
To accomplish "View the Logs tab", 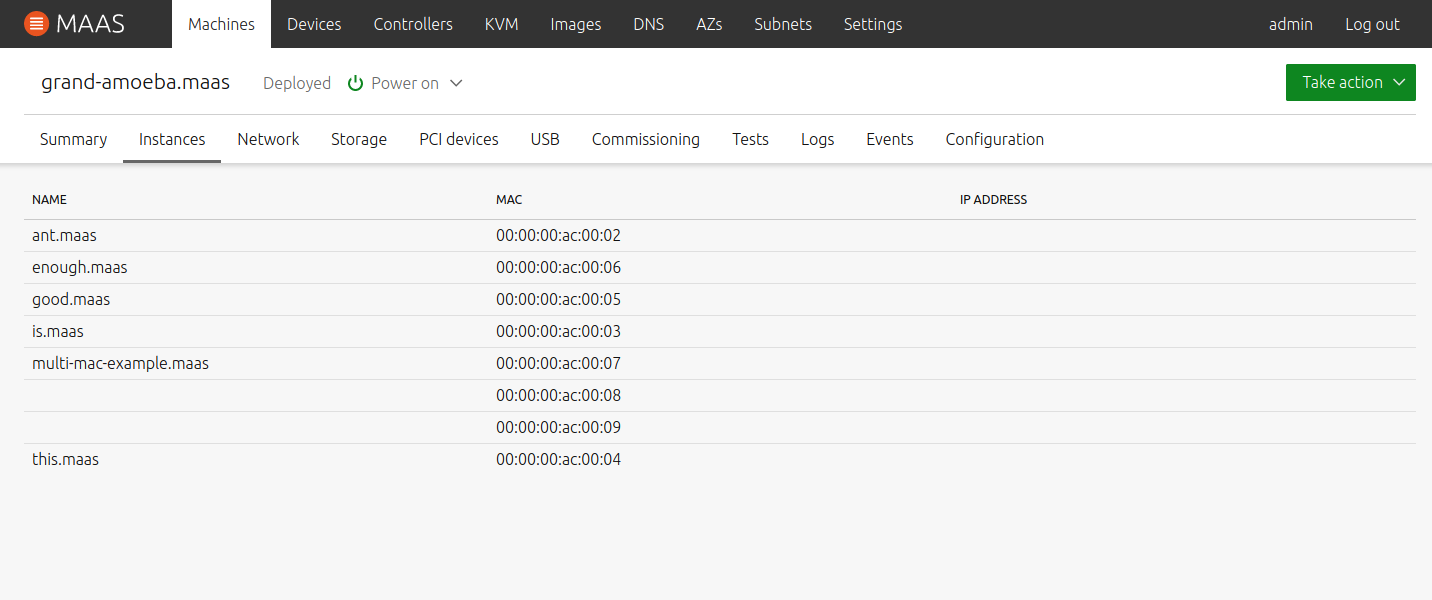I will tap(817, 139).
